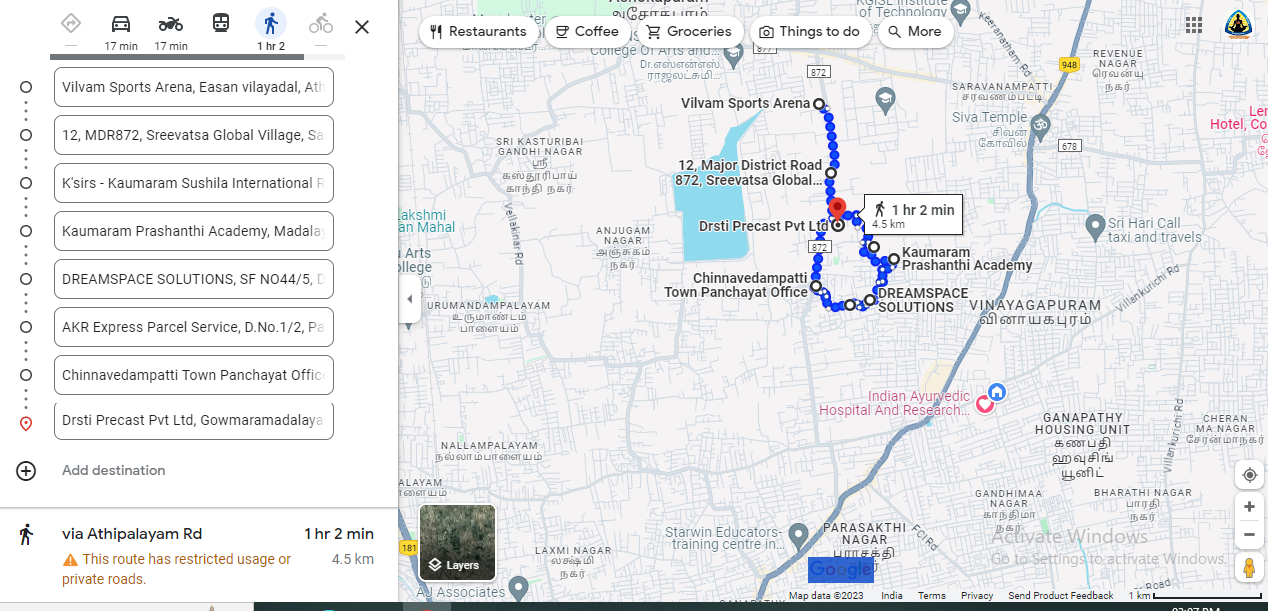This screenshot has width=1268, height=611.
Task: Edit the Vilvam Sports Arena starting point
Action: click(193, 87)
